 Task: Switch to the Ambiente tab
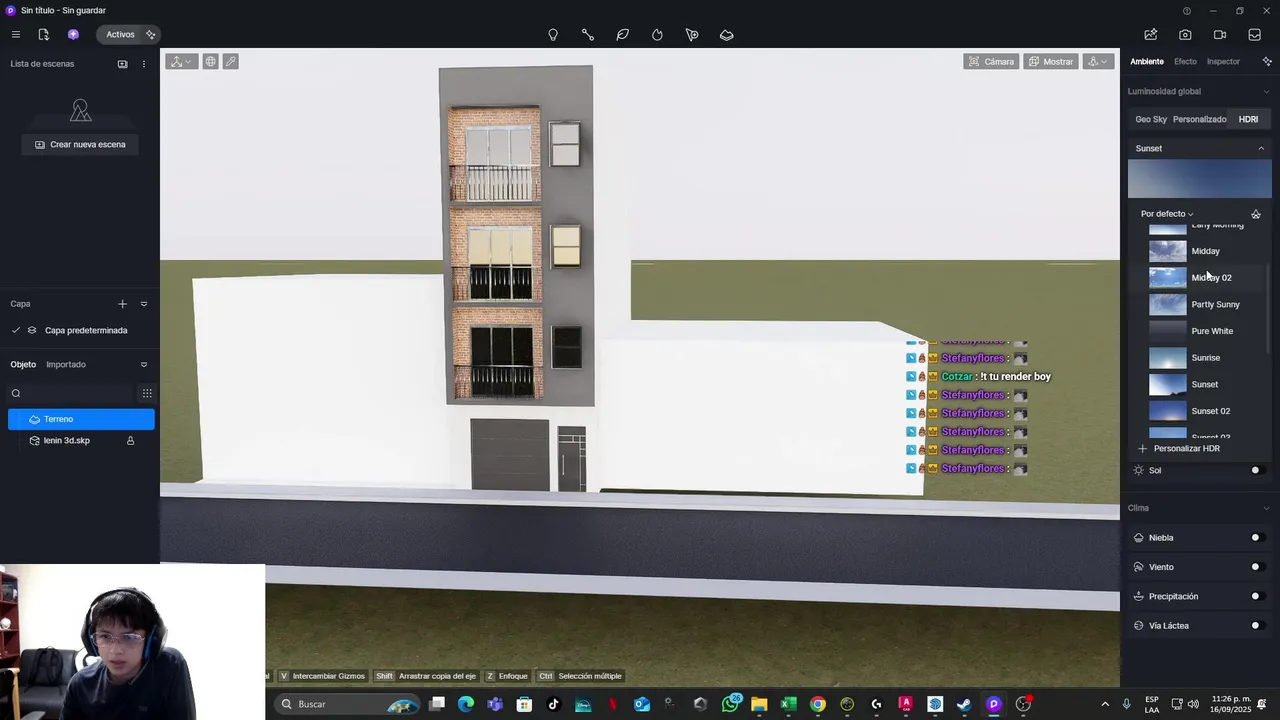click(x=1147, y=61)
